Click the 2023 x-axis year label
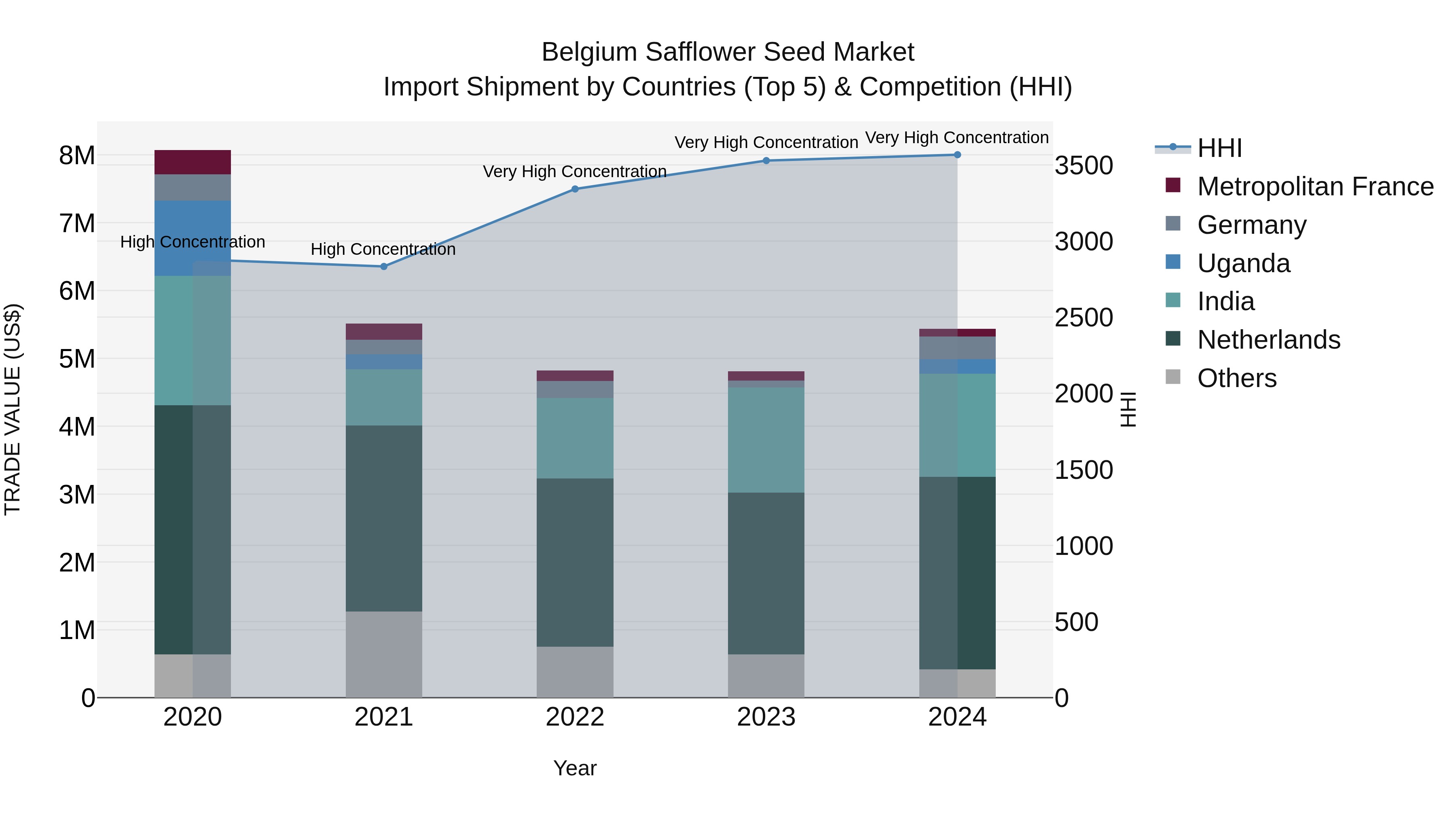Screen dimensions: 1456x819 [x=766, y=717]
